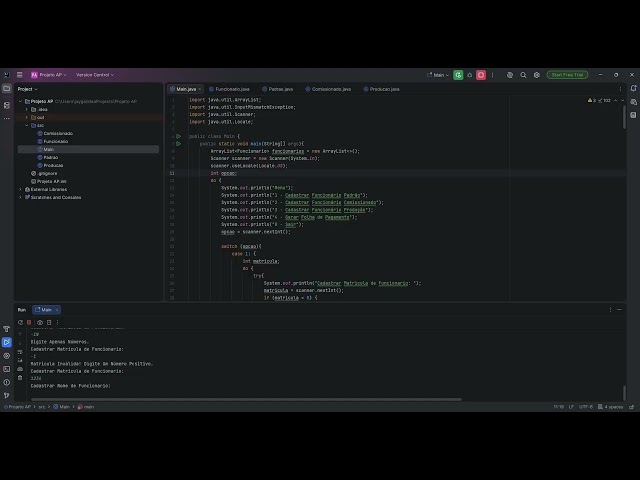Click the Run console horizontal scrollbar
Image resolution: width=640 pixels, height=480 pixels.
pyautogui.click(x=247, y=399)
